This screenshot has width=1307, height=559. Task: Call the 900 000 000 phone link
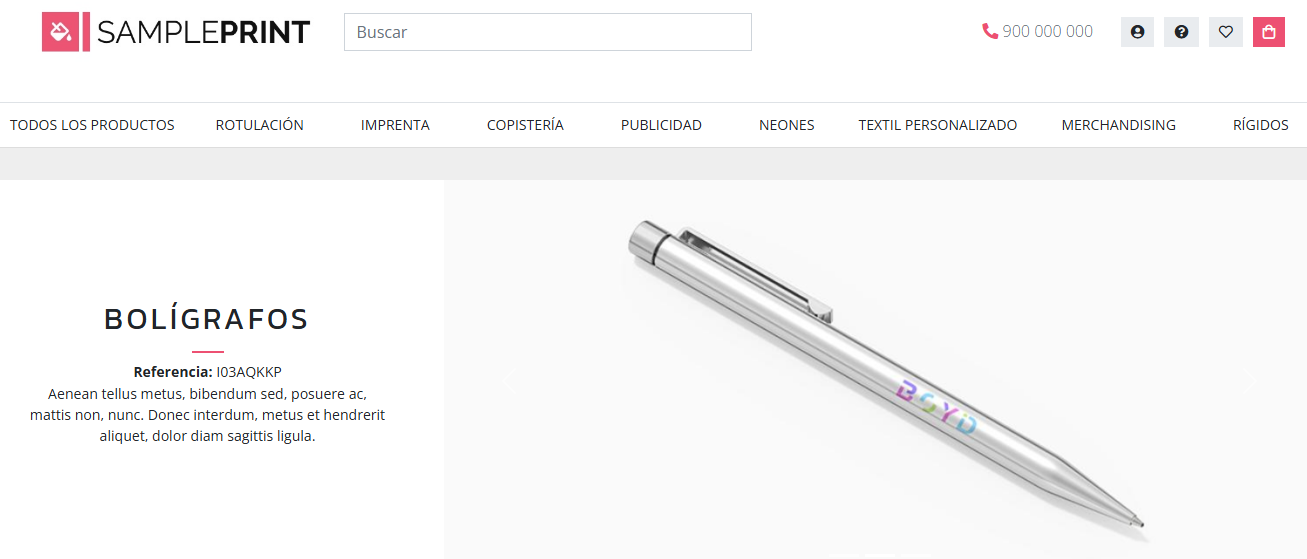[x=1047, y=32]
